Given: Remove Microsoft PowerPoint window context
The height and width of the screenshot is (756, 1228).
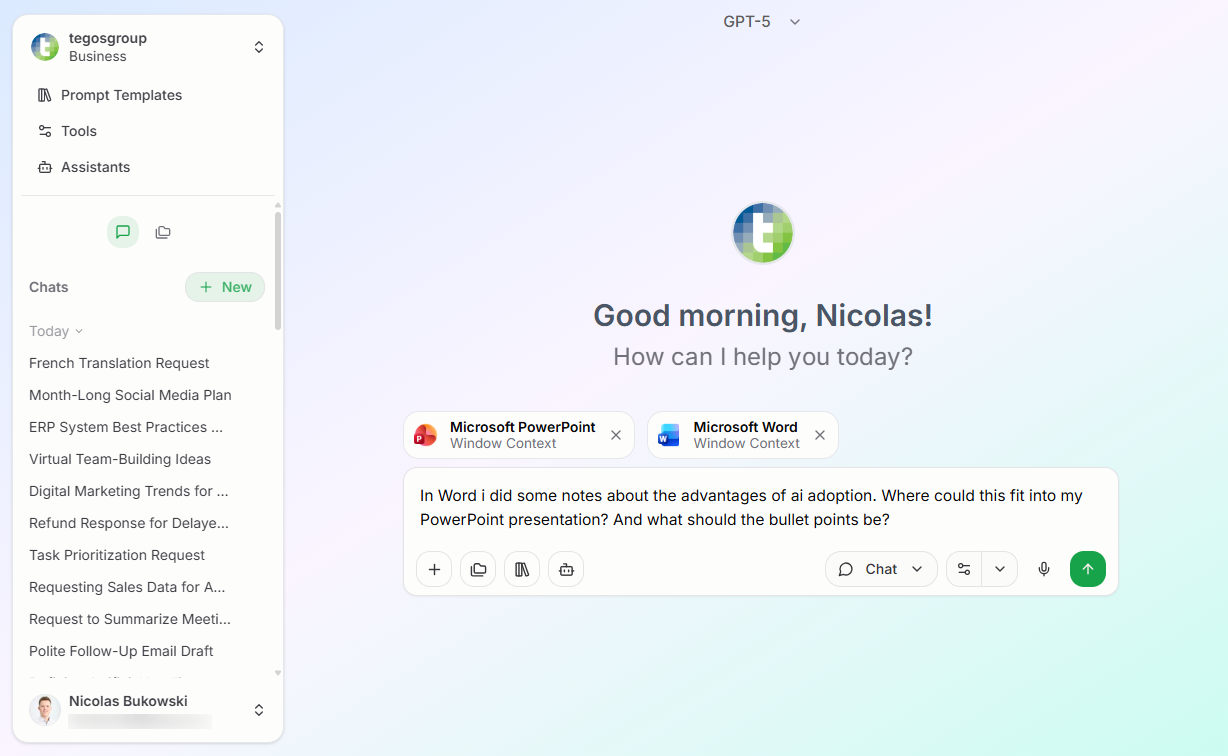Looking at the screenshot, I should (x=616, y=435).
